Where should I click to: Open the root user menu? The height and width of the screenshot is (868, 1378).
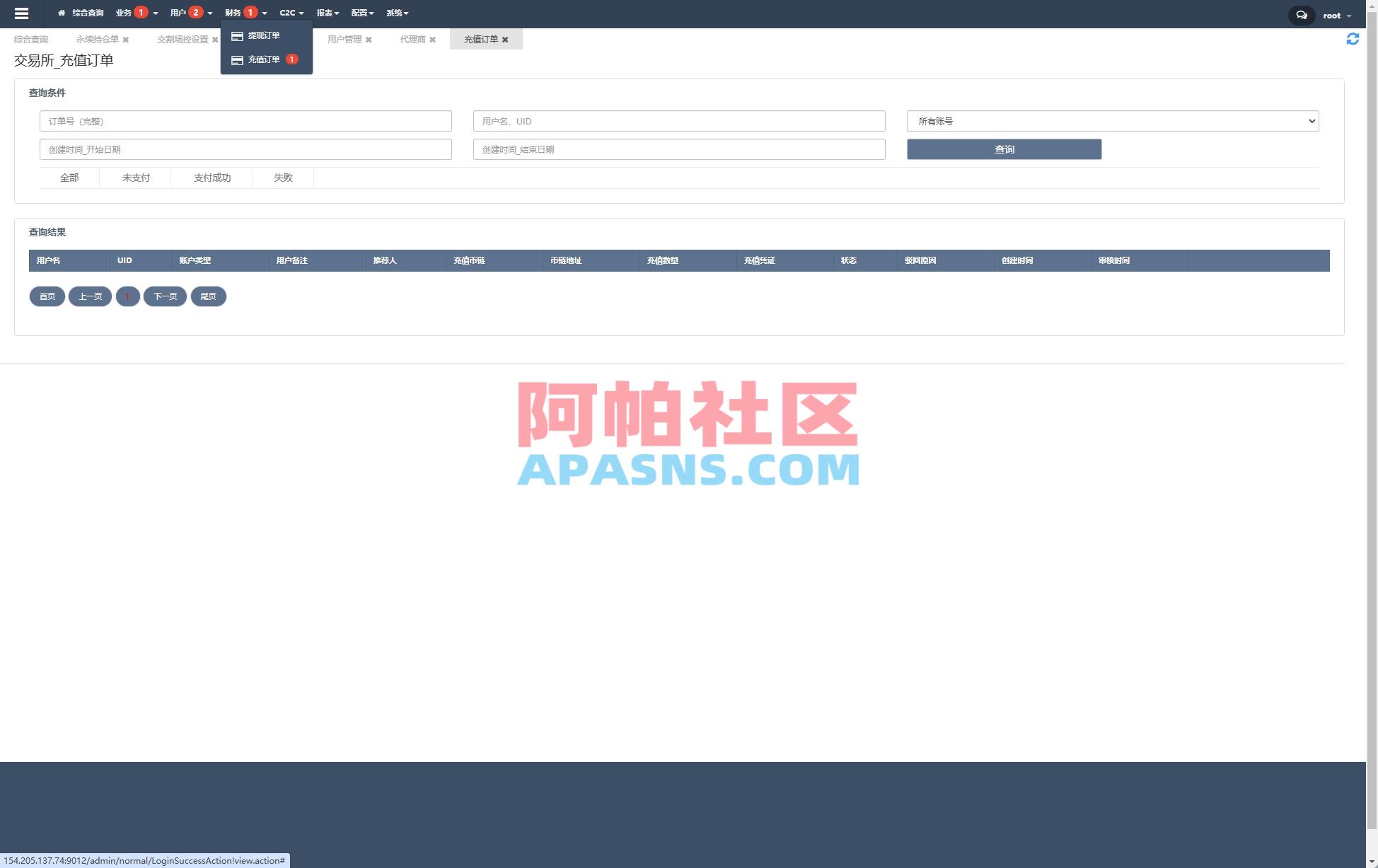[x=1336, y=15]
